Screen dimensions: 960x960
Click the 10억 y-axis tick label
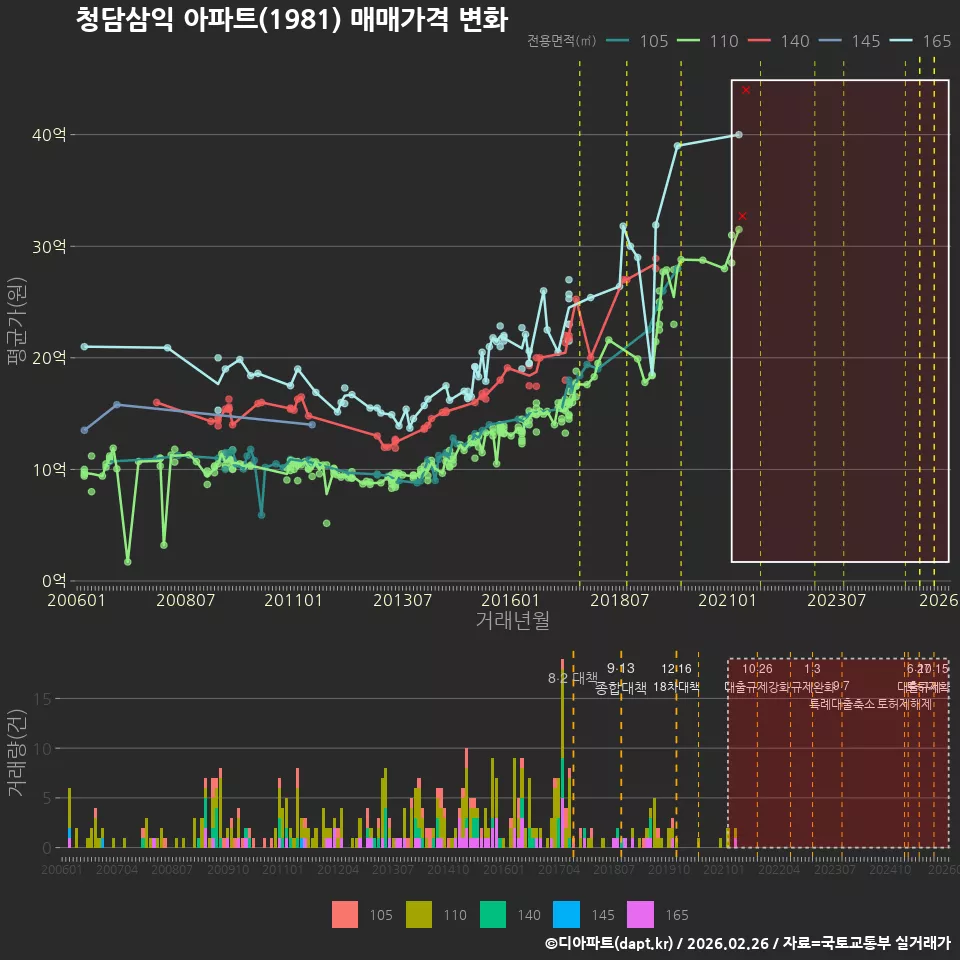click(49, 470)
